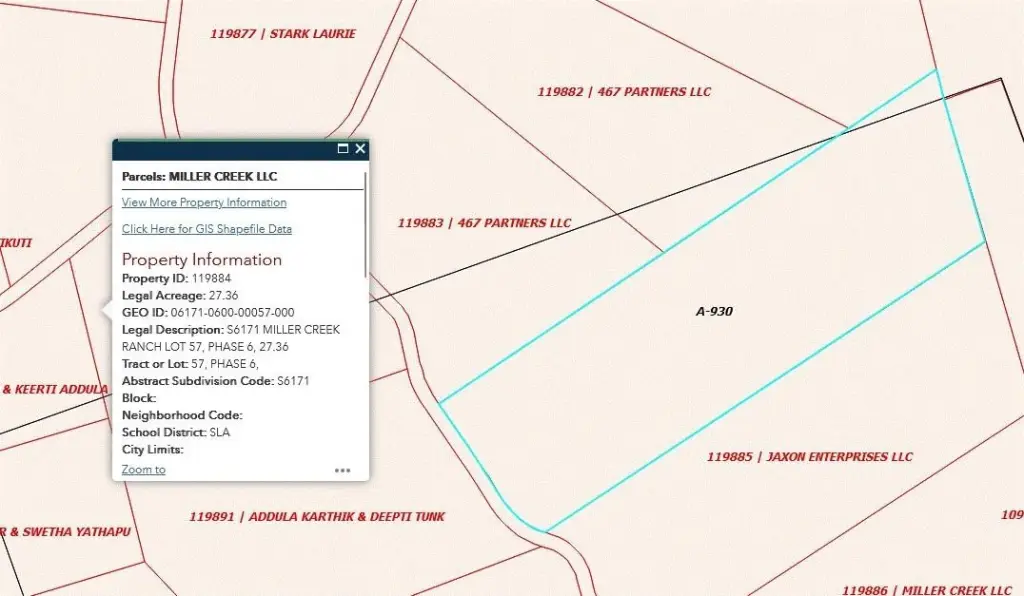Image resolution: width=1024 pixels, height=596 pixels.
Task: Click the Property ID 119884 value
Action: click(x=212, y=278)
